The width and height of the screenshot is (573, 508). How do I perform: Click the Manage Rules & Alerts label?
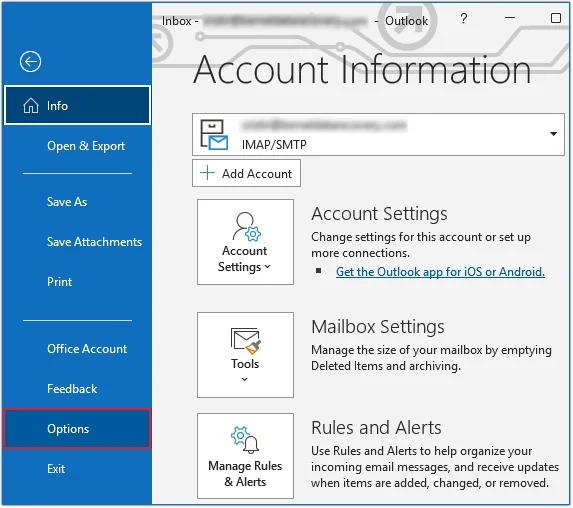(x=245, y=474)
